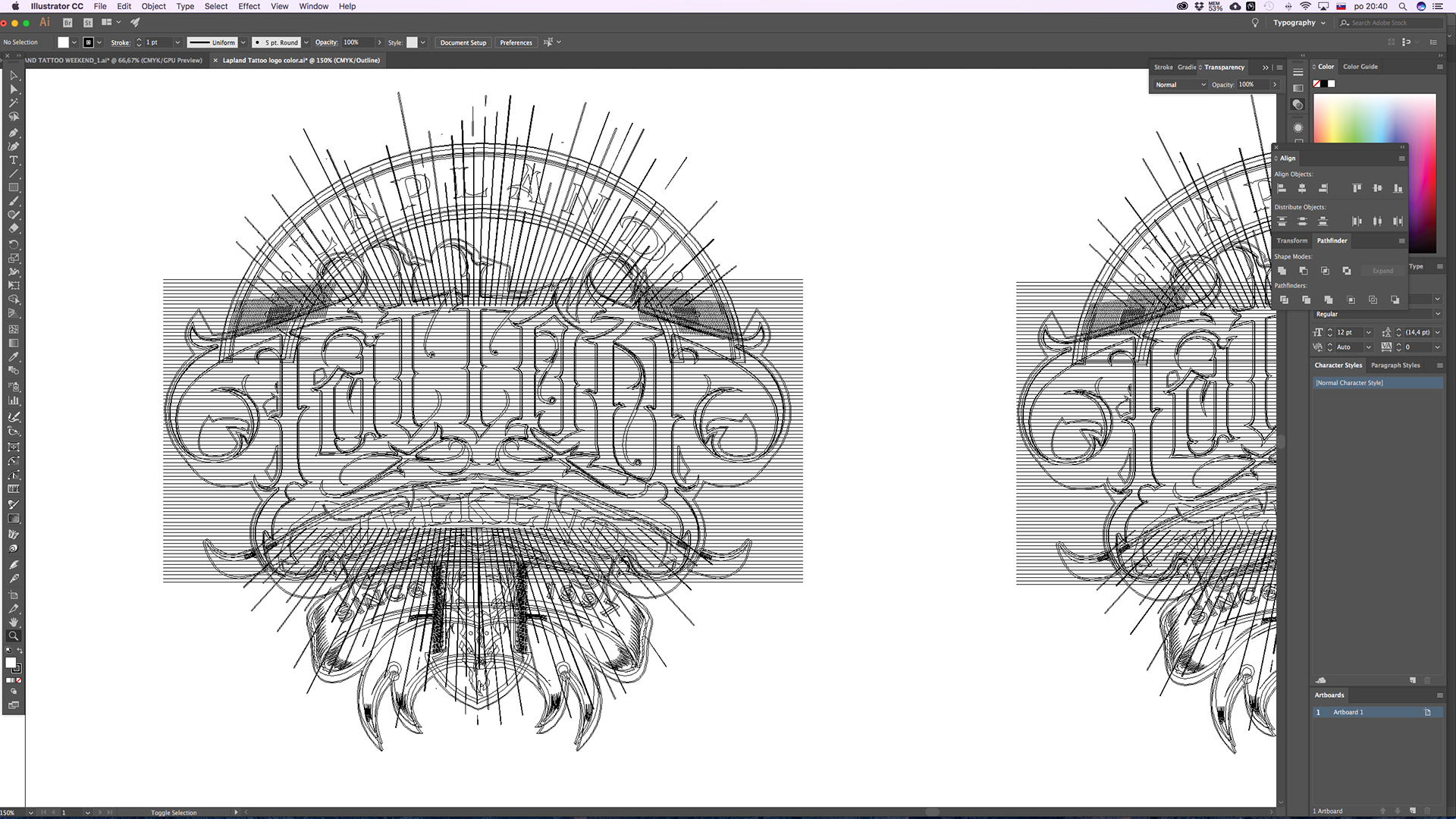The image size is (1456, 819).
Task: Open the Object menu
Action: [x=153, y=6]
